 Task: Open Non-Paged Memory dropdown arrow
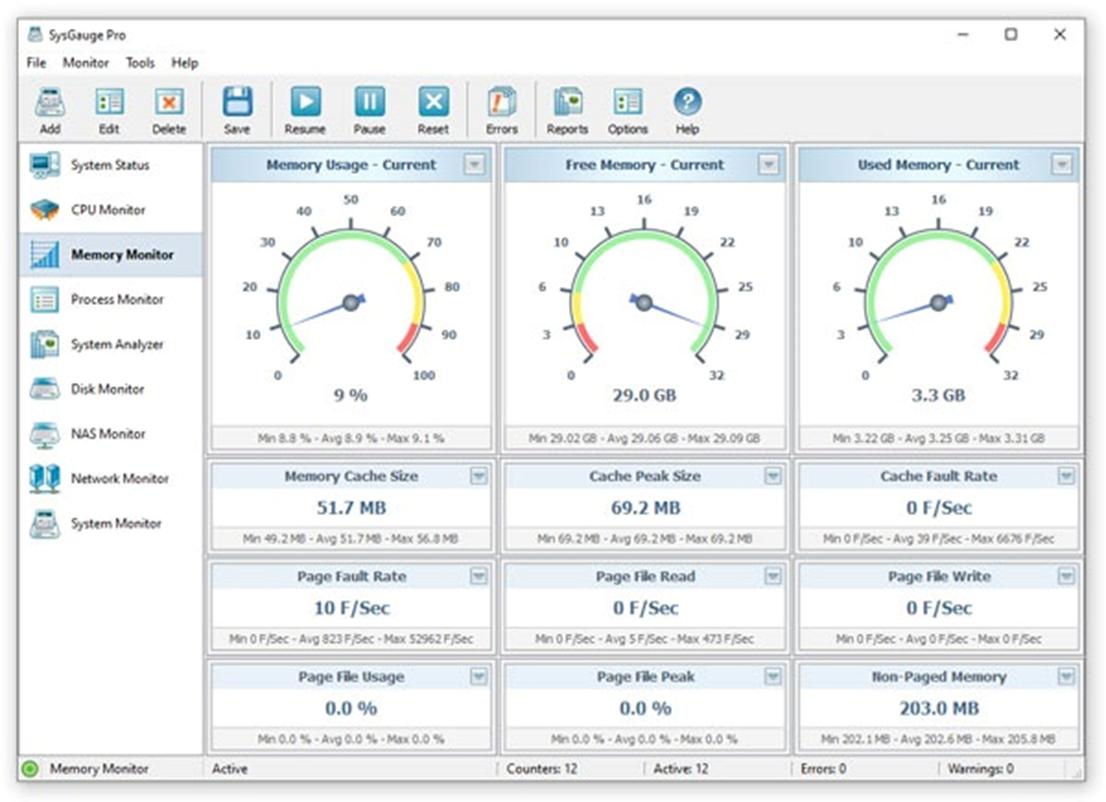(x=1066, y=676)
